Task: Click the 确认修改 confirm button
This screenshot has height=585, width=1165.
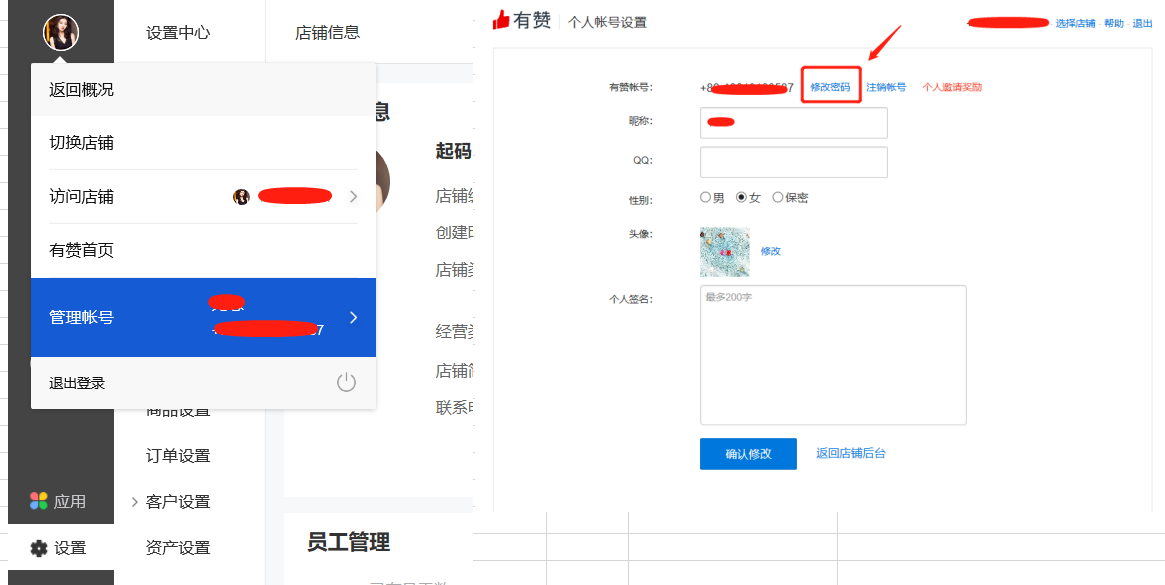Action: point(748,453)
